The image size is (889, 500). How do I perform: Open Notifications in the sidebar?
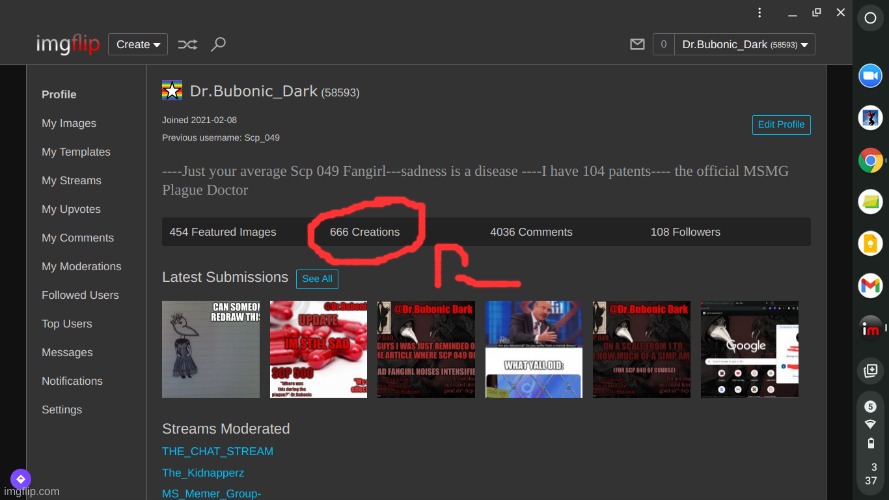click(72, 381)
